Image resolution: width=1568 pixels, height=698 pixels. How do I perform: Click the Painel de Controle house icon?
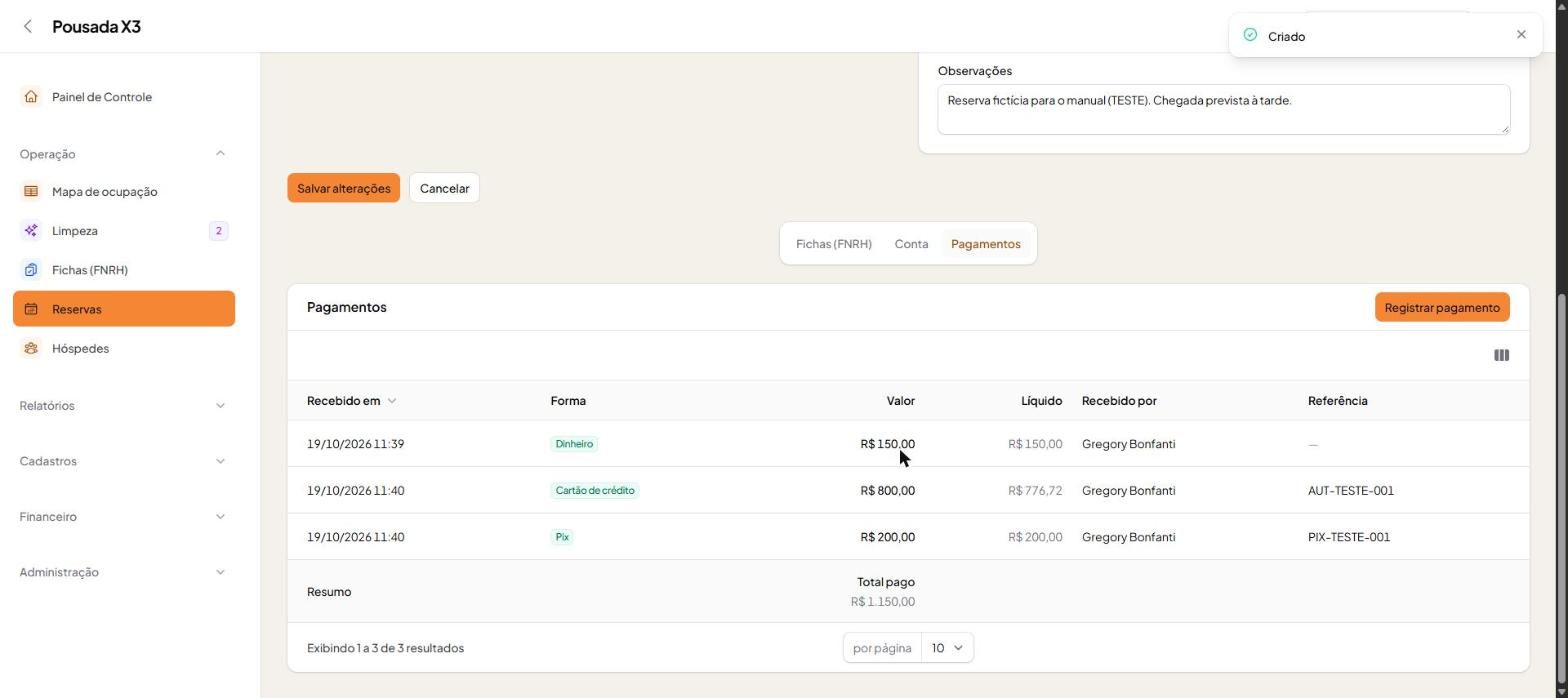31,97
